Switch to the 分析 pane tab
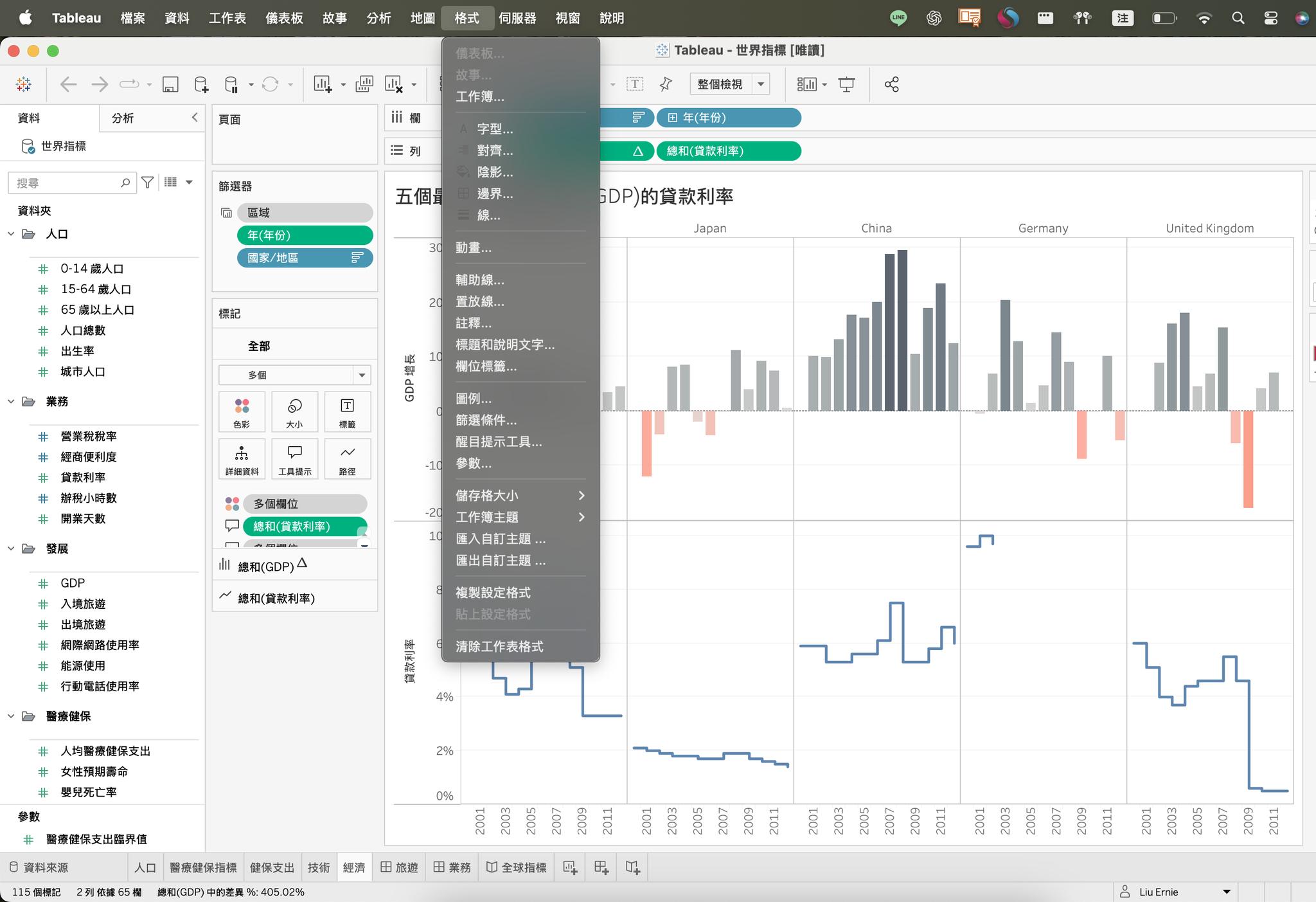The image size is (1316, 902). [x=123, y=118]
